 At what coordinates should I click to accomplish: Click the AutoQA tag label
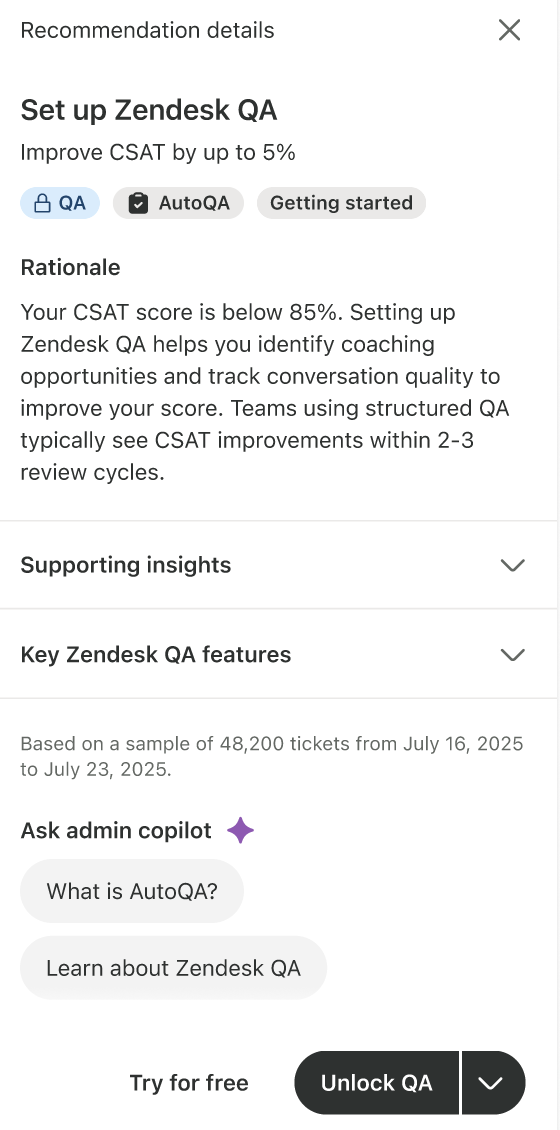pyautogui.click(x=194, y=203)
